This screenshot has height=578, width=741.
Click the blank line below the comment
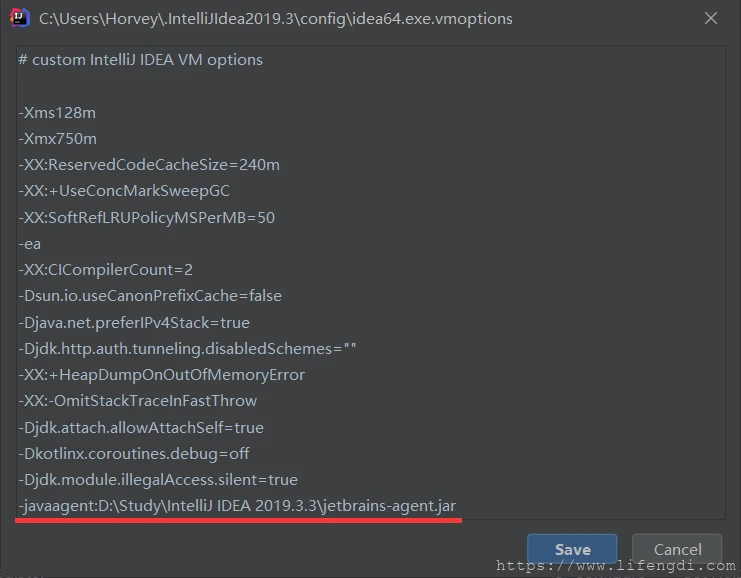371,86
